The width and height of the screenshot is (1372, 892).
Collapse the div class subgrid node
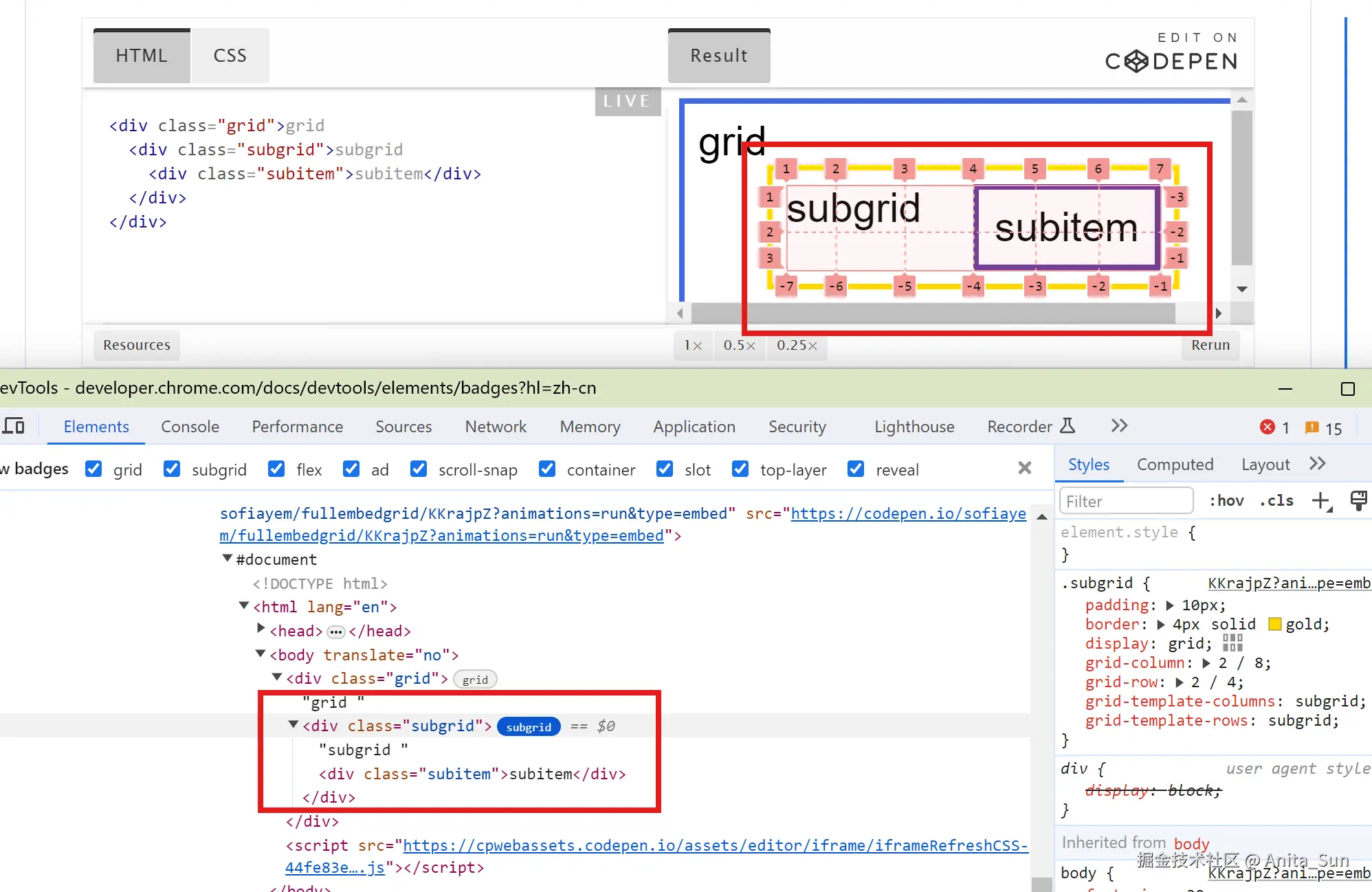pos(294,724)
